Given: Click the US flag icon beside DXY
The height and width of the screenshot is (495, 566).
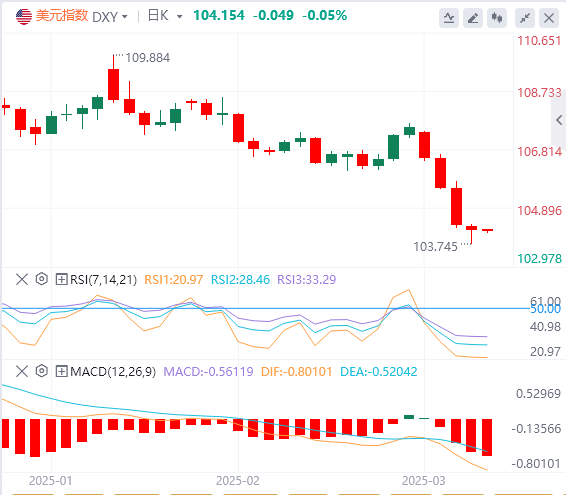Looking at the screenshot, I should pos(24,17).
